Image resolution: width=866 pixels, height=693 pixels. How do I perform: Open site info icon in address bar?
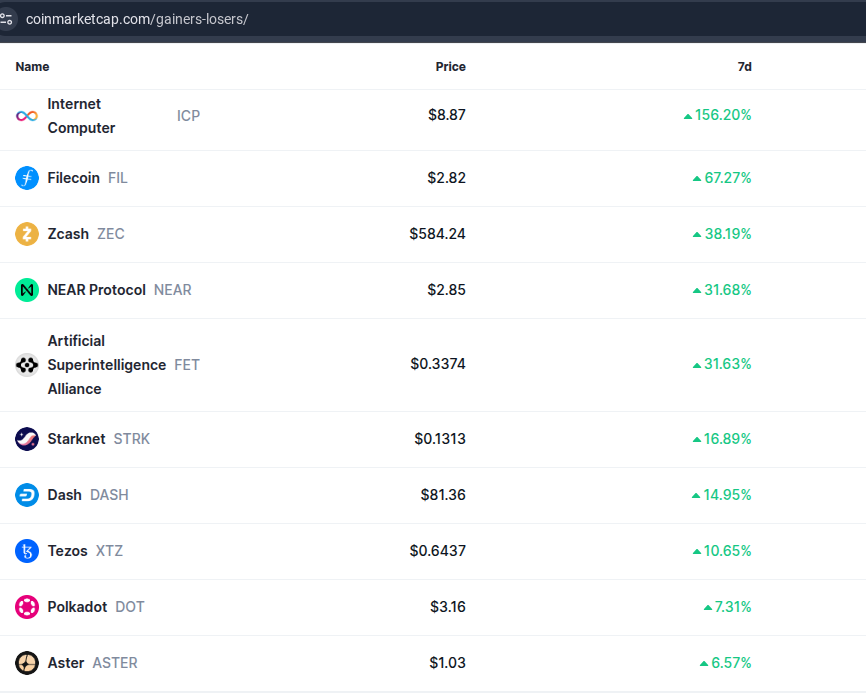point(7,19)
